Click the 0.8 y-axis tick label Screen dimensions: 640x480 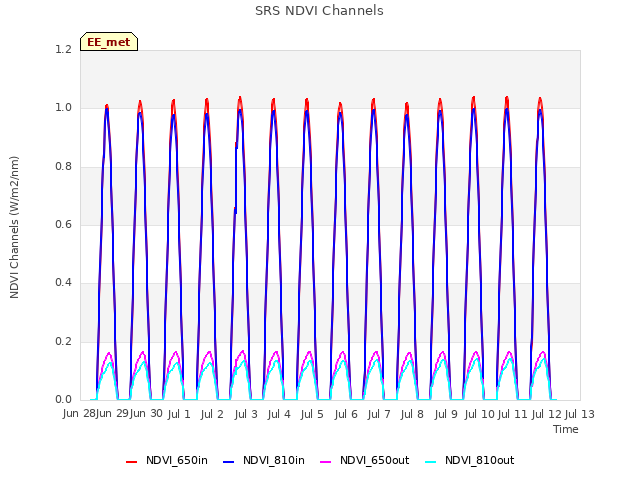[x=63, y=166]
